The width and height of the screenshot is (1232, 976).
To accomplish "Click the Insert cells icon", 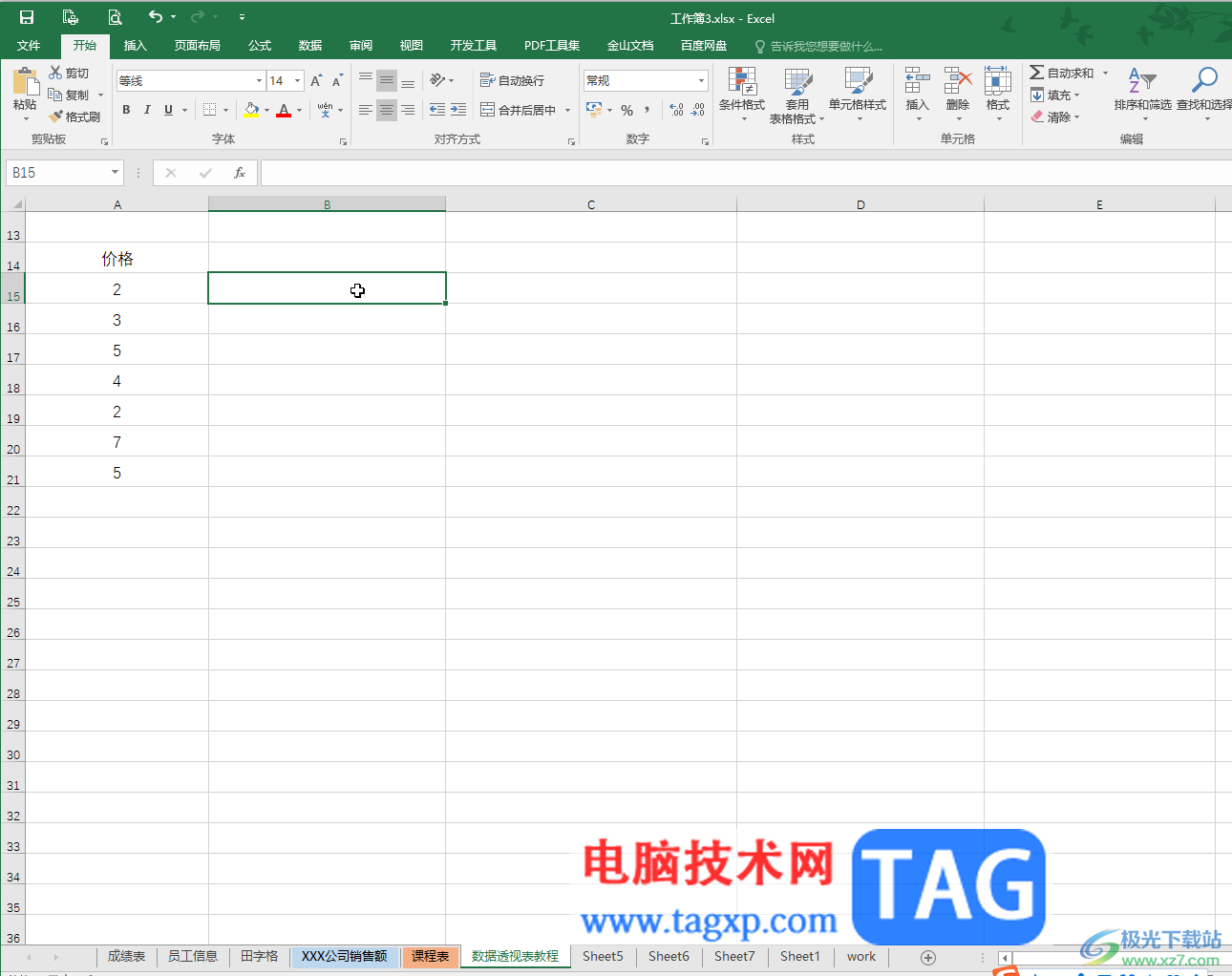I will coord(917,80).
